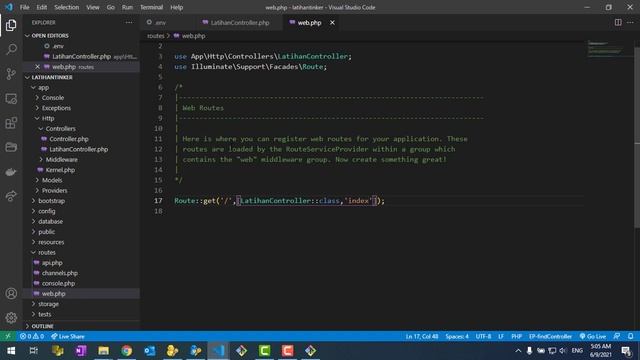This screenshot has height=360, width=640.
Task: Split the editor to the right
Action: pyautogui.click(x=618, y=22)
